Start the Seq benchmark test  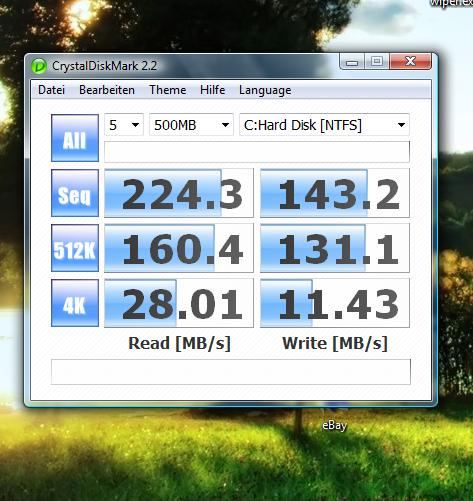pyautogui.click(x=75, y=193)
